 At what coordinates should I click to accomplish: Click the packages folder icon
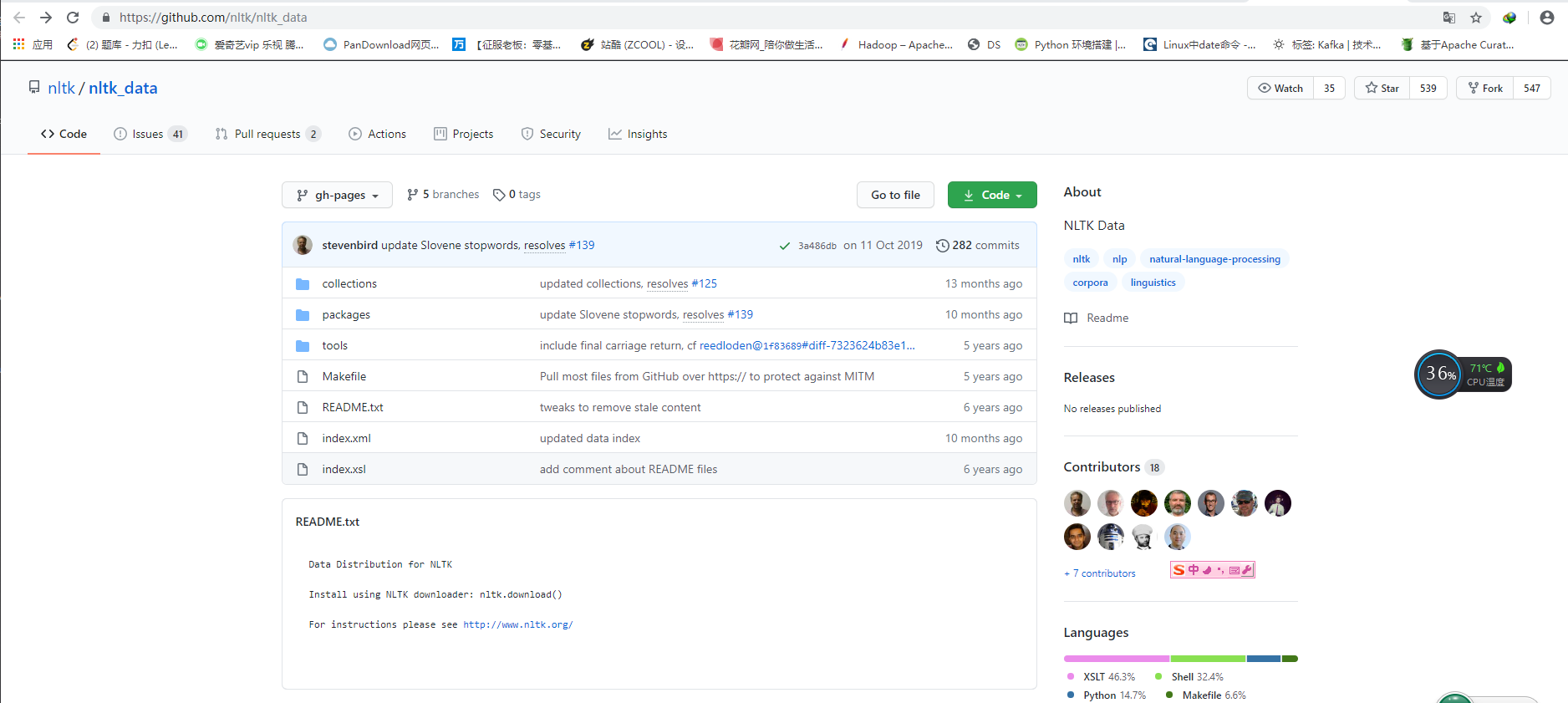[x=303, y=315]
